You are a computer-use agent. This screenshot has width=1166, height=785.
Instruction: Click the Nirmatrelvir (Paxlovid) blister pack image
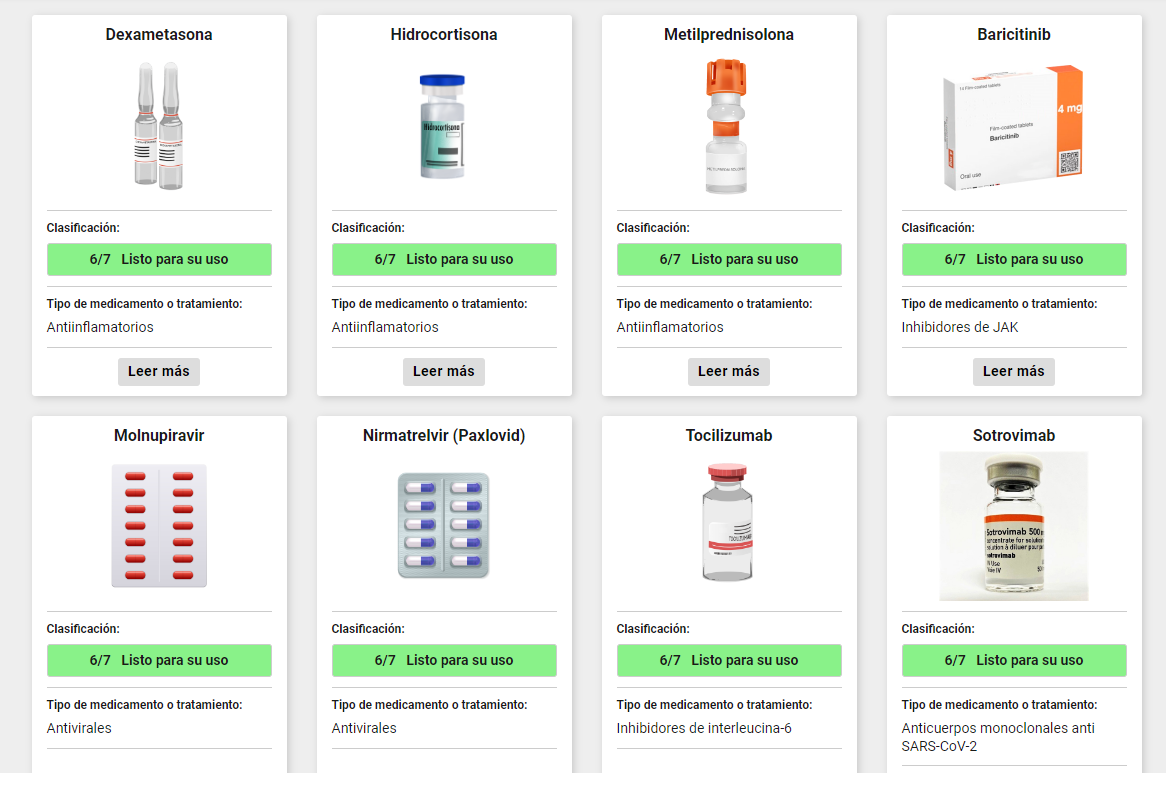[x=444, y=526]
